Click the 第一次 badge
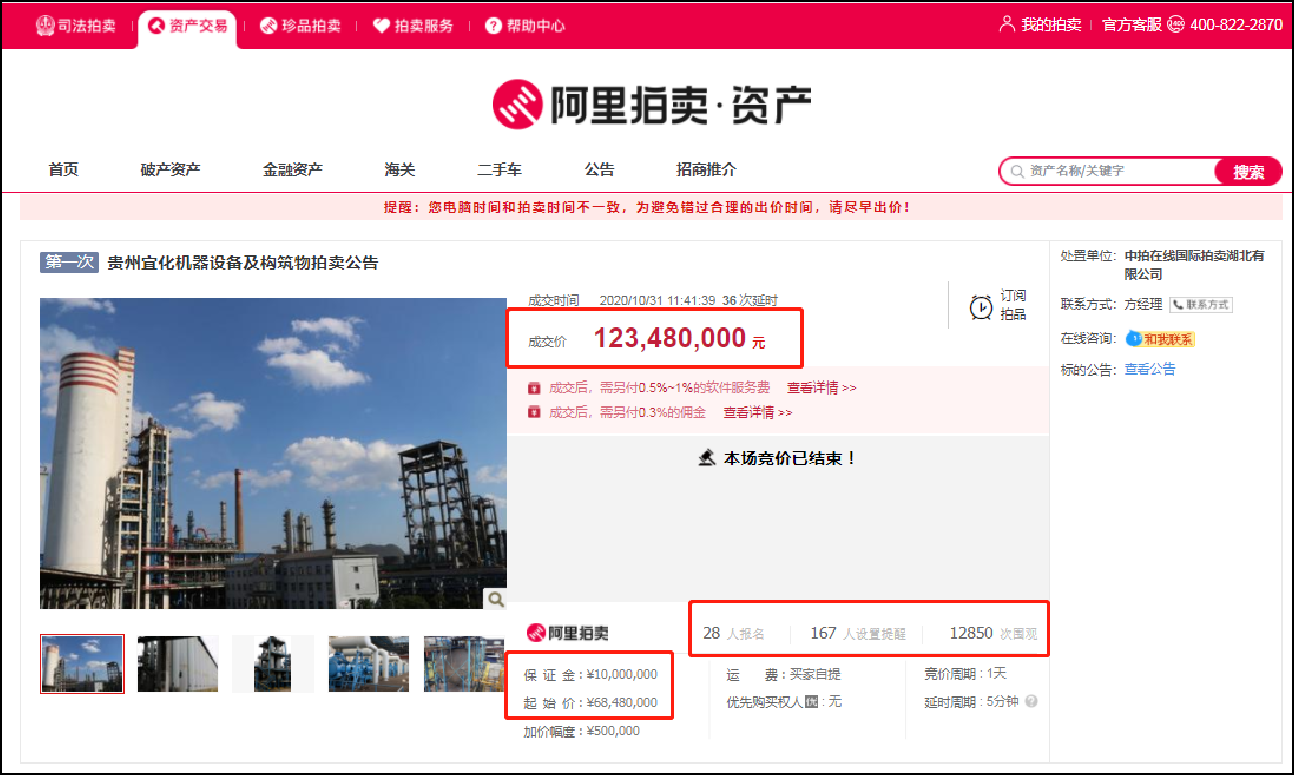Screen dimensions: 1294x775 click(69, 262)
